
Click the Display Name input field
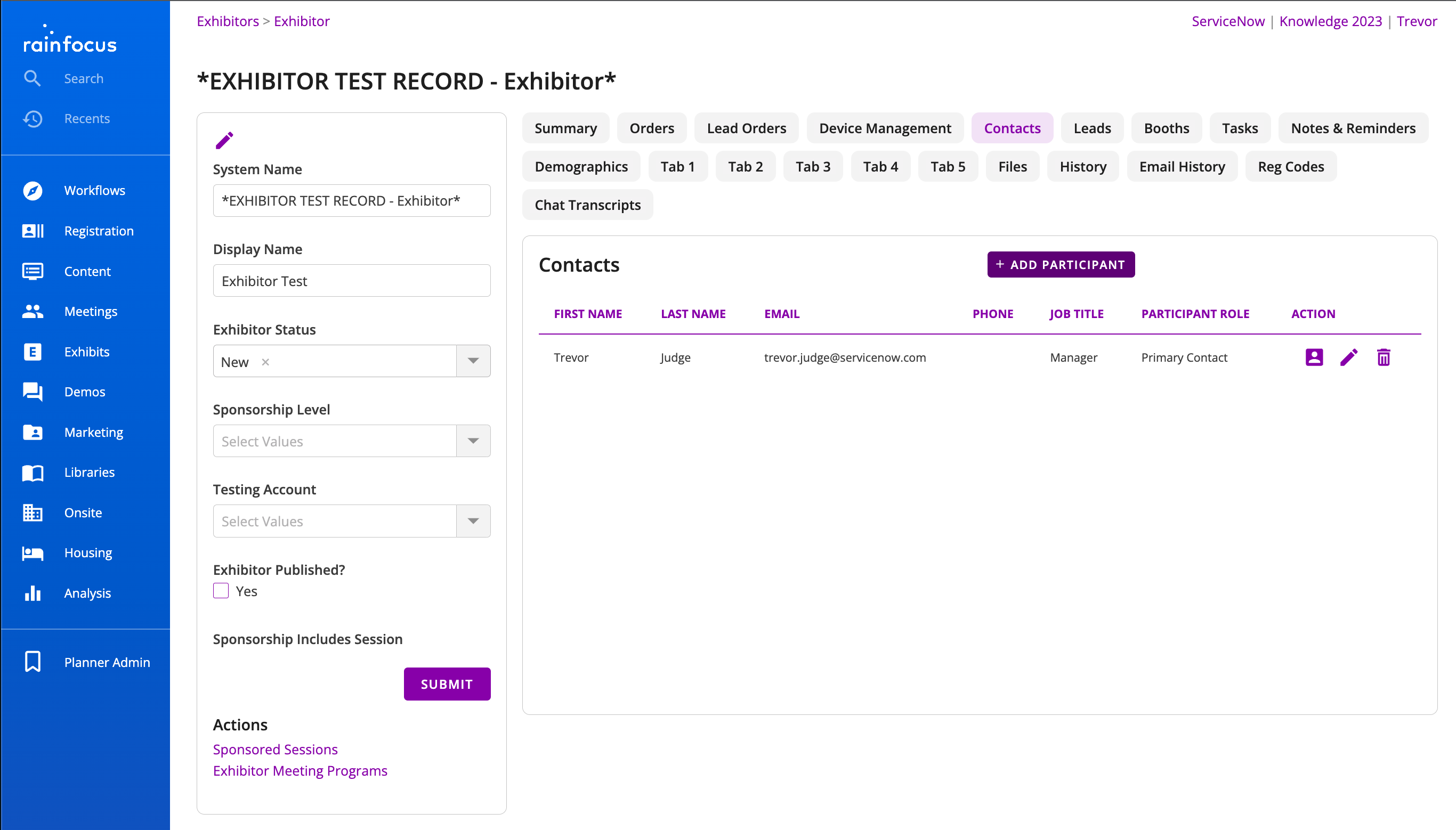click(351, 280)
